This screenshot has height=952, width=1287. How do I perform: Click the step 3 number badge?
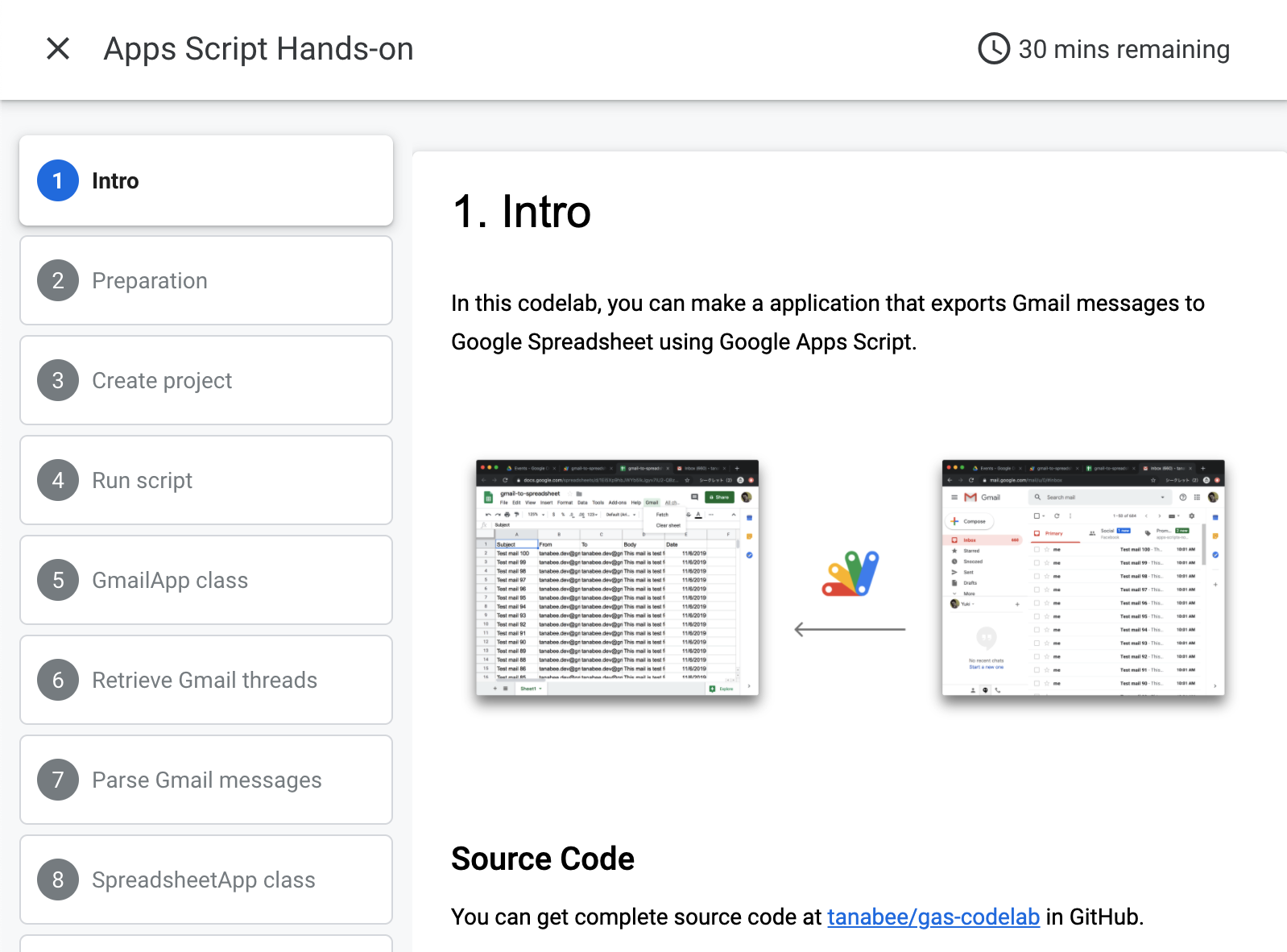click(x=58, y=380)
